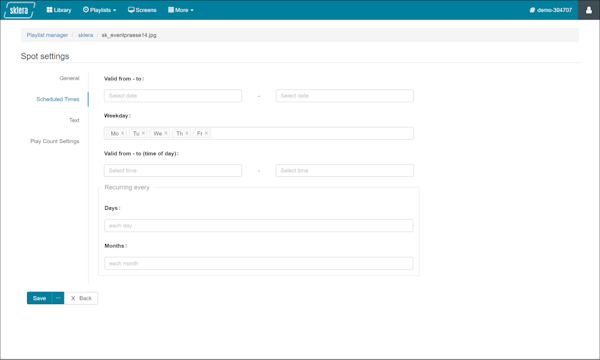
Task: Go to Playlist manager breadcrumb
Action: [x=47, y=35]
